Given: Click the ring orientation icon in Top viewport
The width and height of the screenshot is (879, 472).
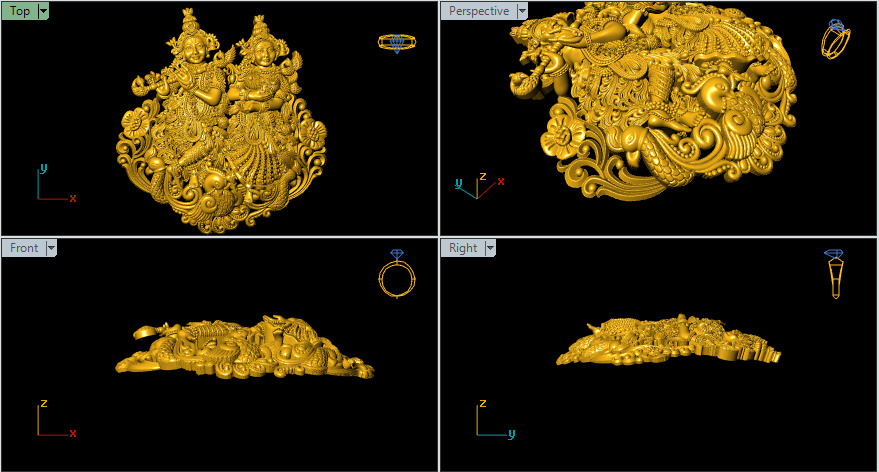Looking at the screenshot, I should click(397, 43).
